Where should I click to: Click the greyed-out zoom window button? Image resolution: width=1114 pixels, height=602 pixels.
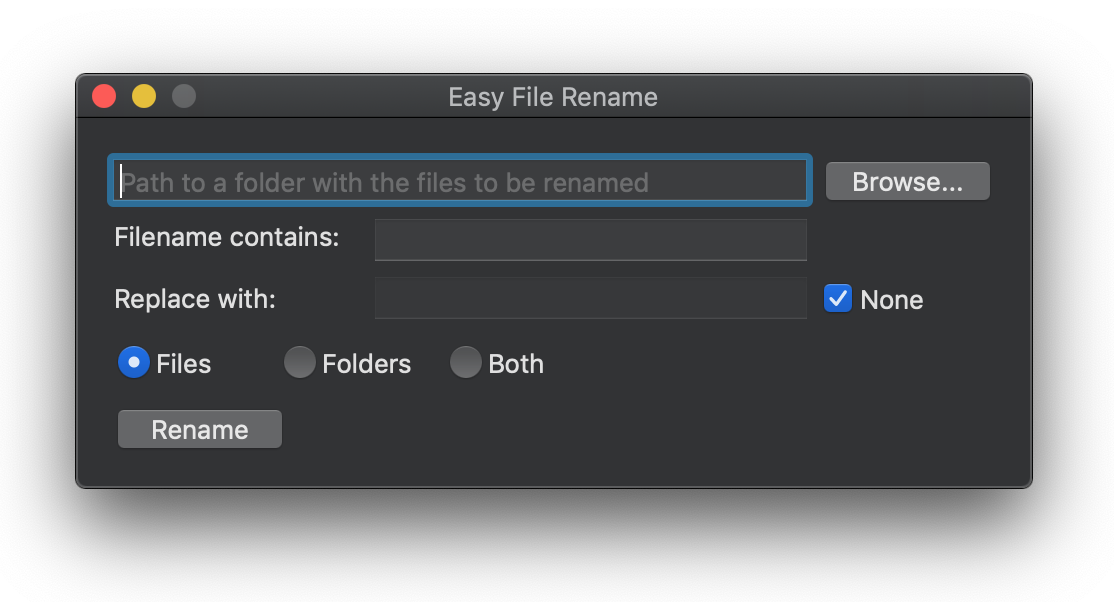click(184, 96)
